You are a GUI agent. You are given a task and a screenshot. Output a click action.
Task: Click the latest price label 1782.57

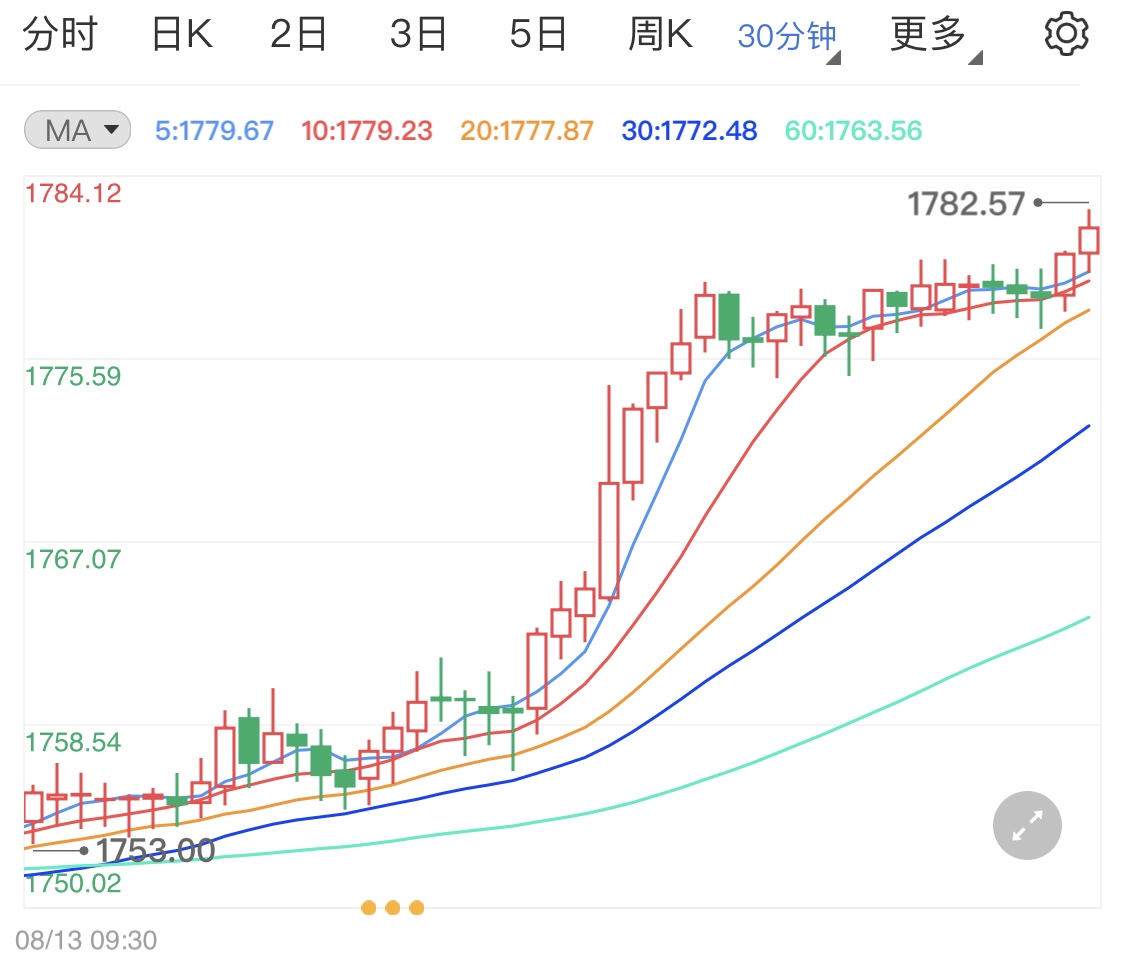pyautogui.click(x=966, y=203)
